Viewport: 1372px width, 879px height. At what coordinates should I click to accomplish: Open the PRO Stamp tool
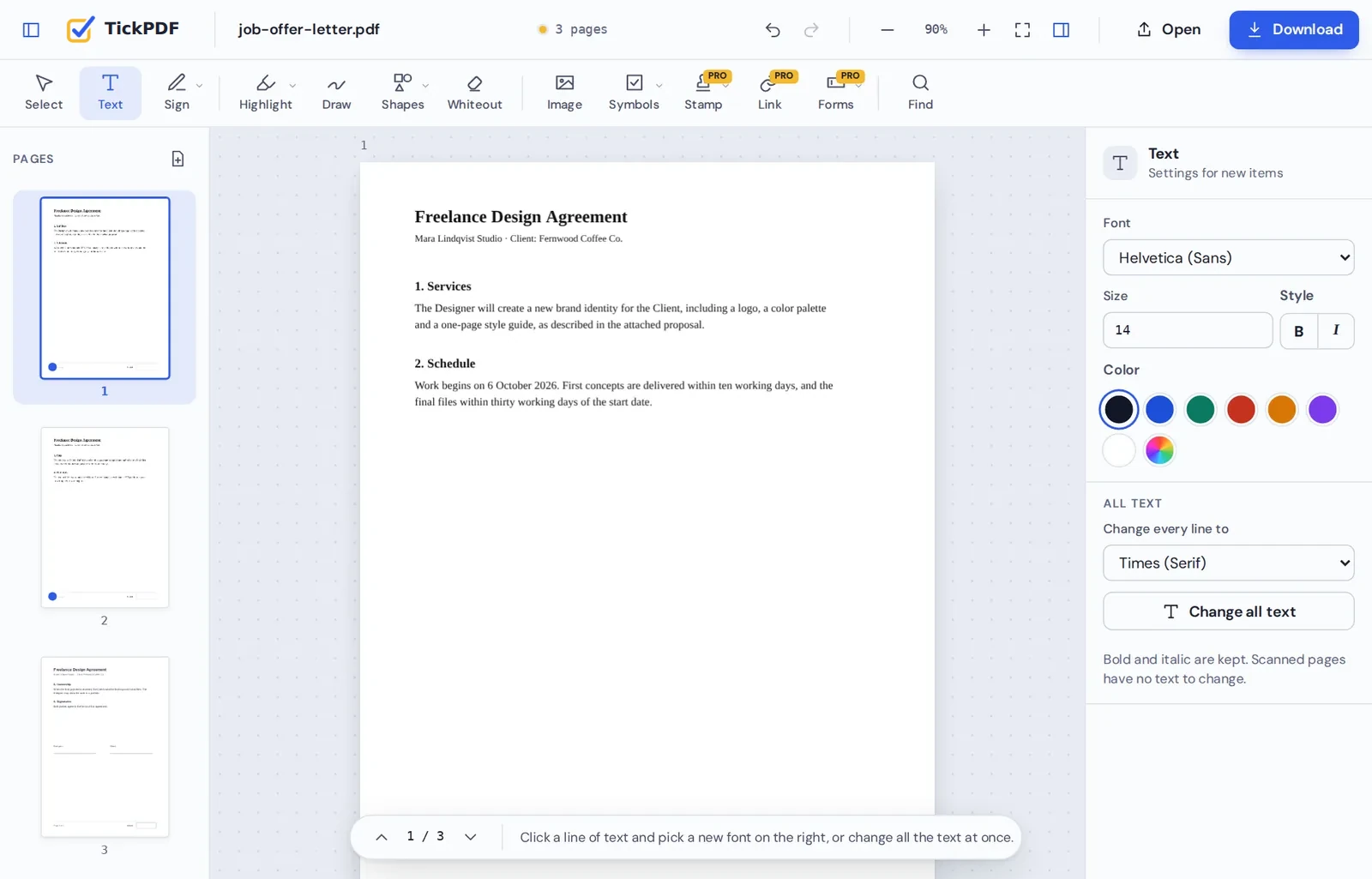pos(703,93)
